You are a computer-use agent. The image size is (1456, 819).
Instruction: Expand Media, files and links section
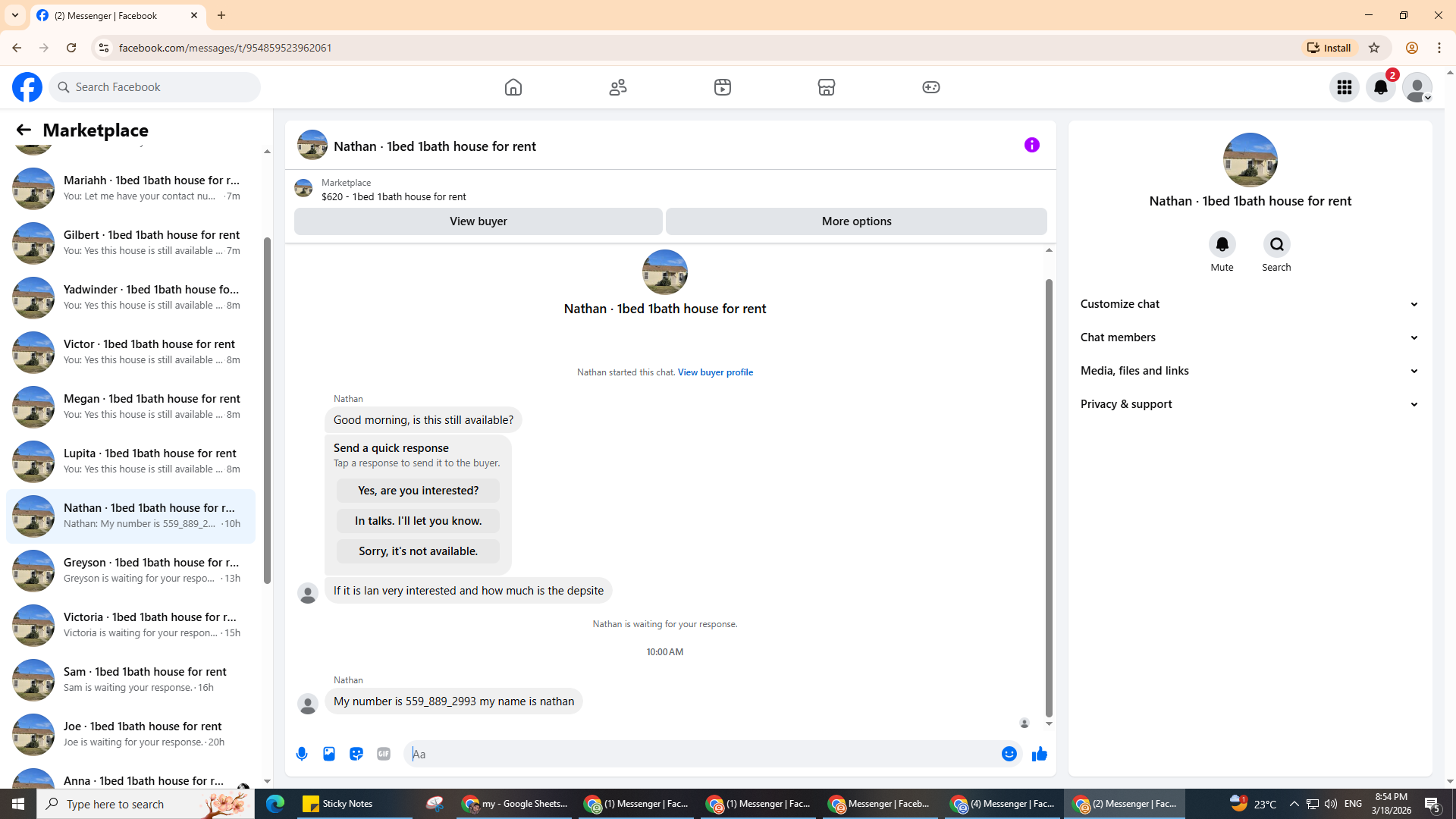pyautogui.click(x=1249, y=371)
